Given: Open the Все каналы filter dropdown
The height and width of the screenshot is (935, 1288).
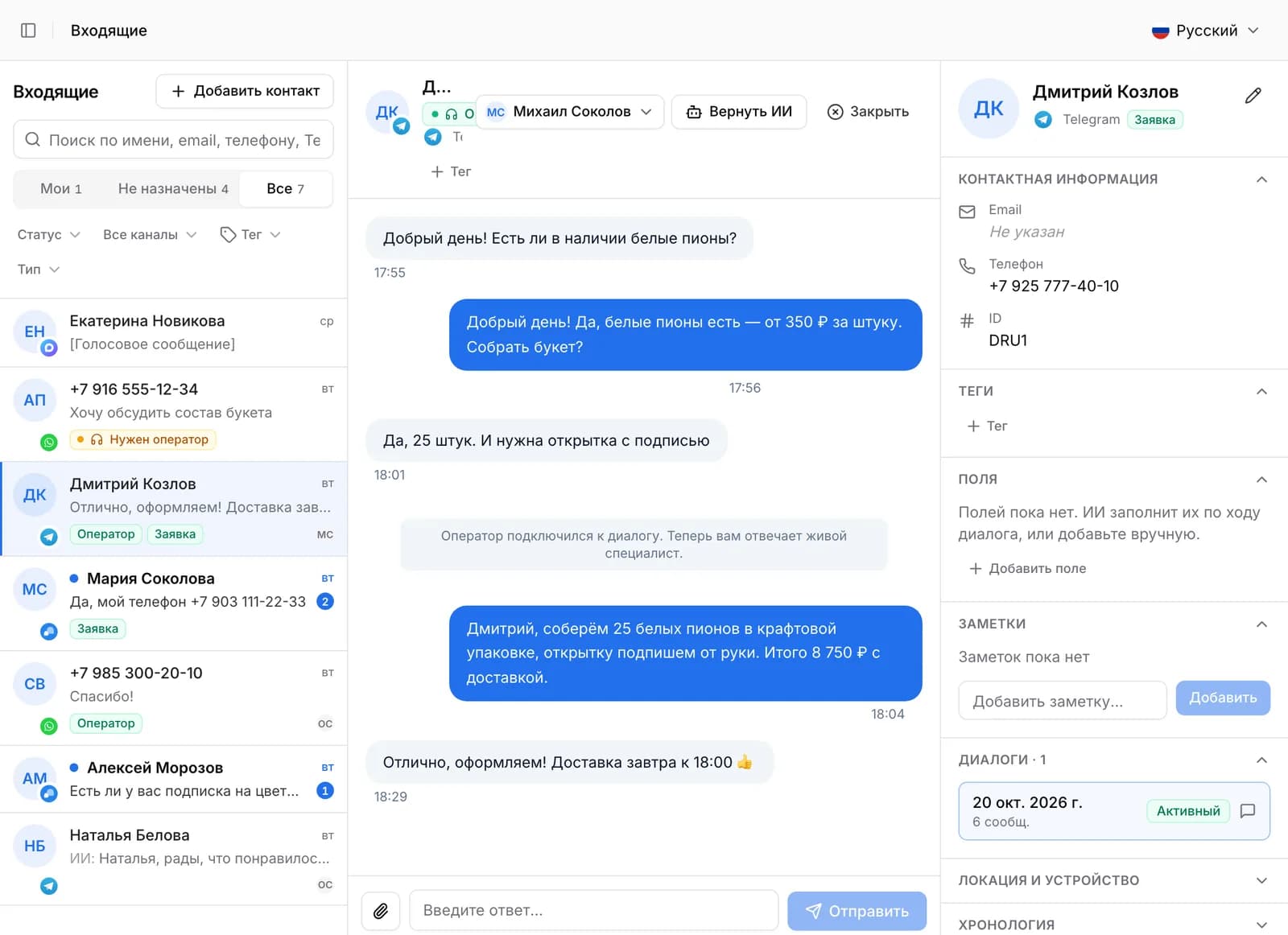Looking at the screenshot, I should pyautogui.click(x=150, y=234).
